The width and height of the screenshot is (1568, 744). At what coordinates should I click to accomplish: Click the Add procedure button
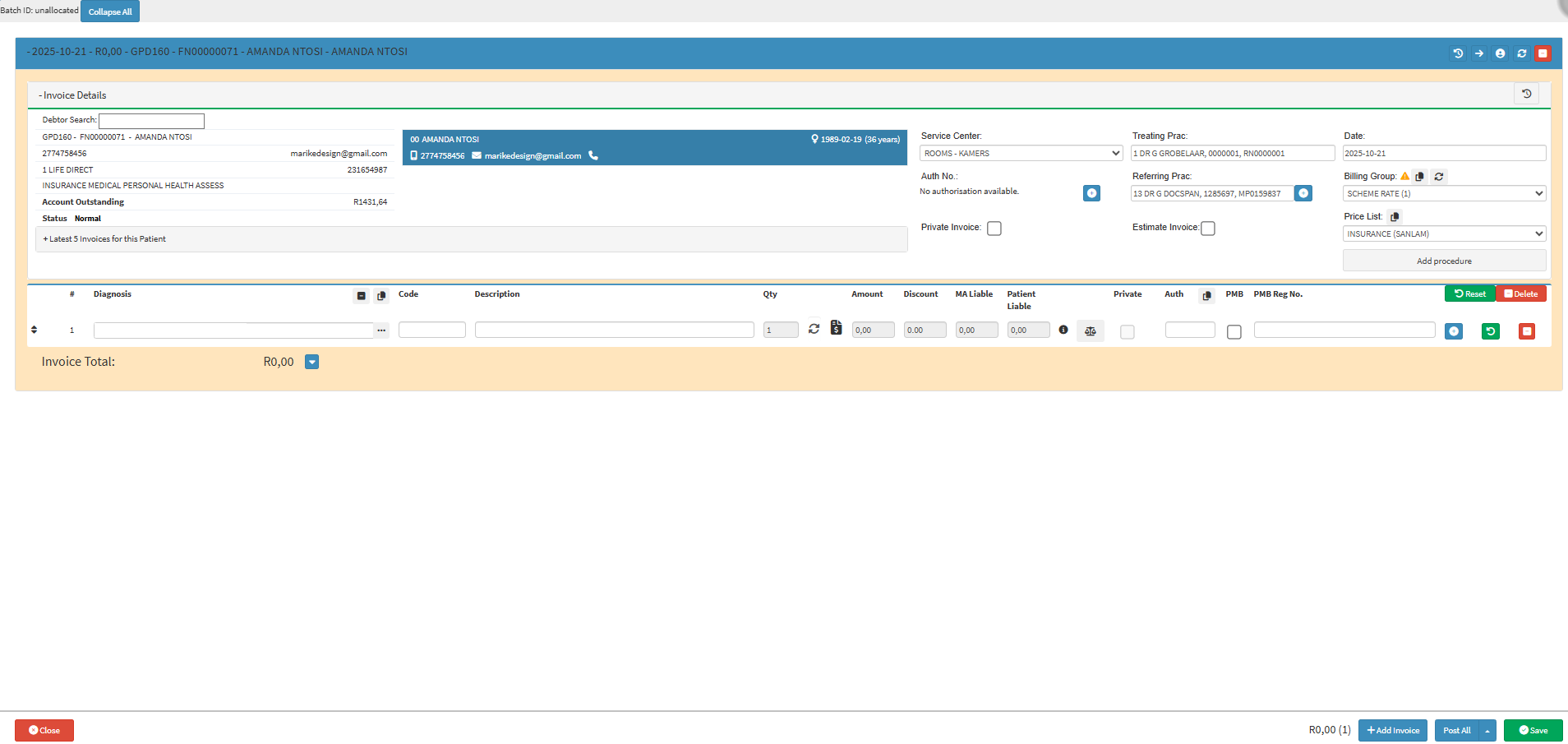(x=1444, y=261)
